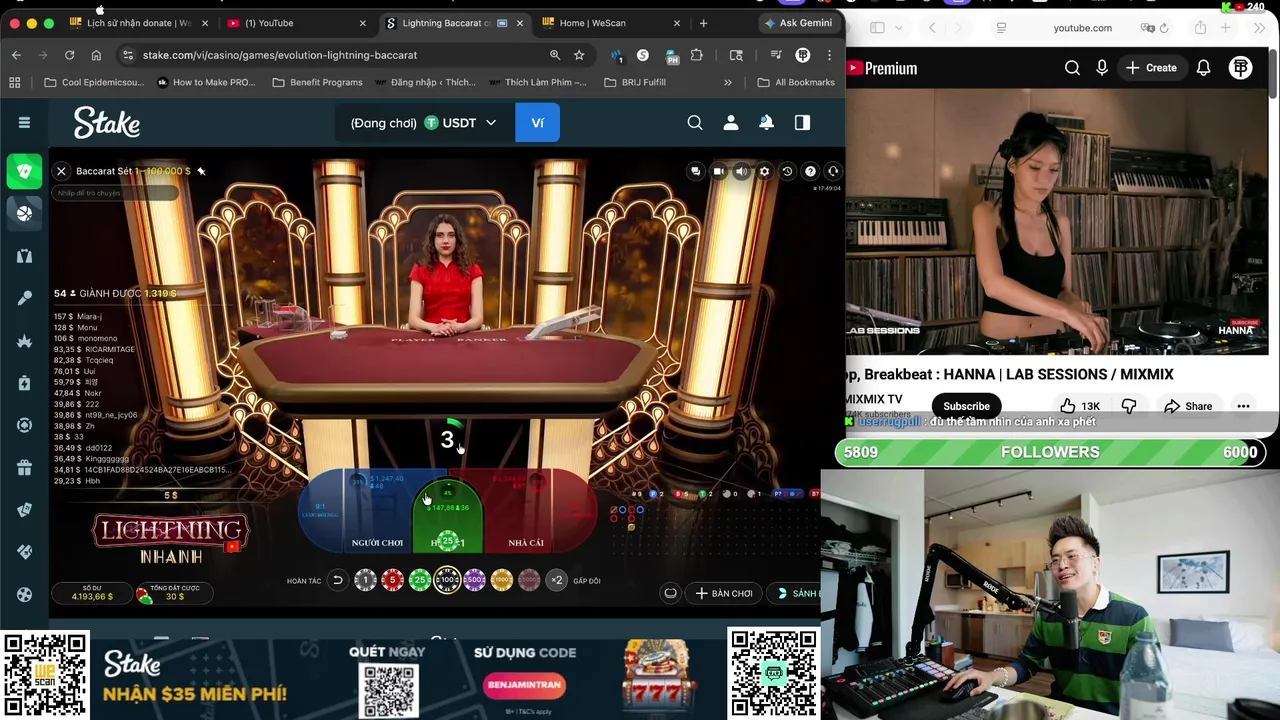Open Benefit Programs bookmark folder
Screen dimensions: 1280x720
pyautogui.click(x=317, y=82)
